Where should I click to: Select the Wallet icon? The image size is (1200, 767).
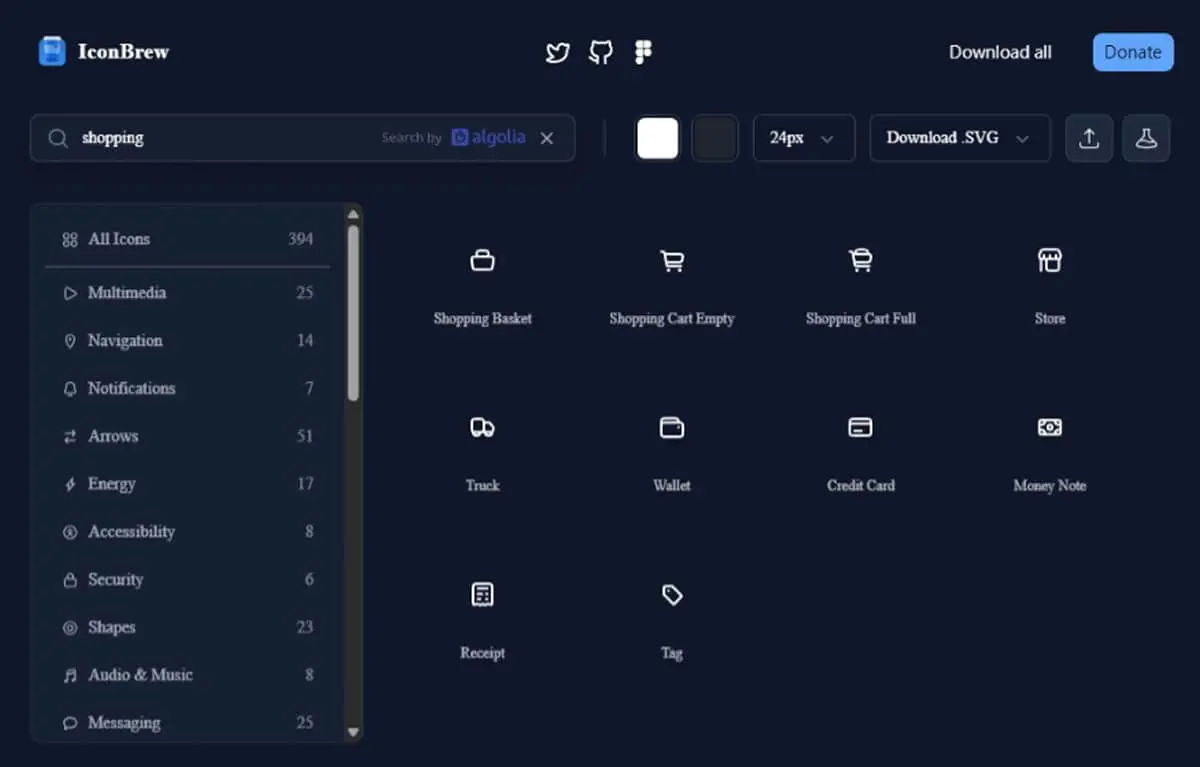[672, 428]
